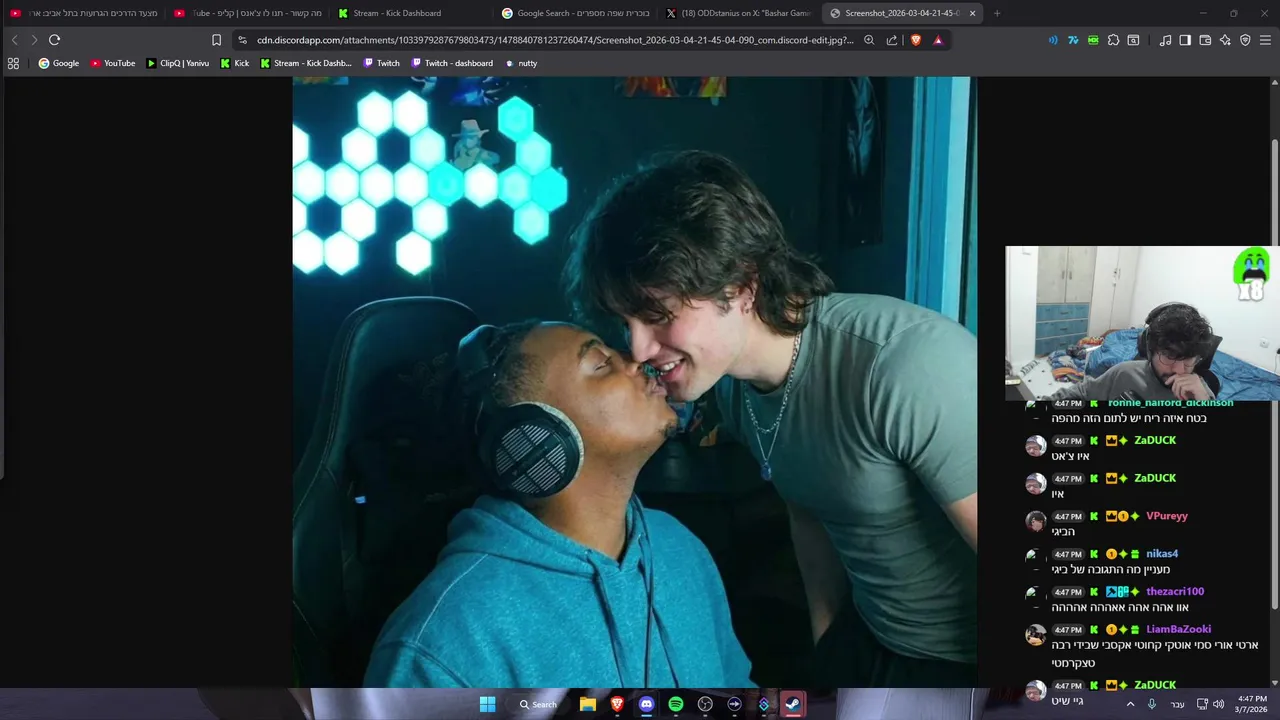1280x720 pixels.
Task: Click username LiamBaZooki in chat overlay
Action: 1179,629
